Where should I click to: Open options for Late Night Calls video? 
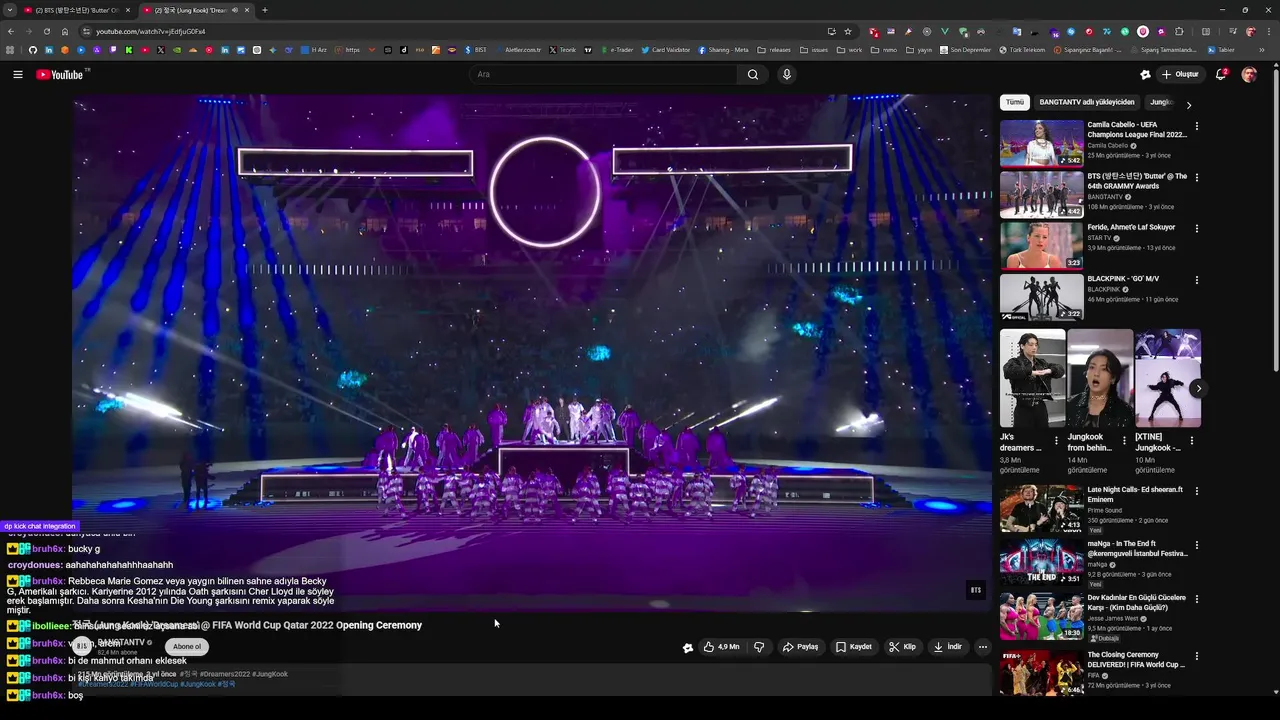[x=1196, y=491]
